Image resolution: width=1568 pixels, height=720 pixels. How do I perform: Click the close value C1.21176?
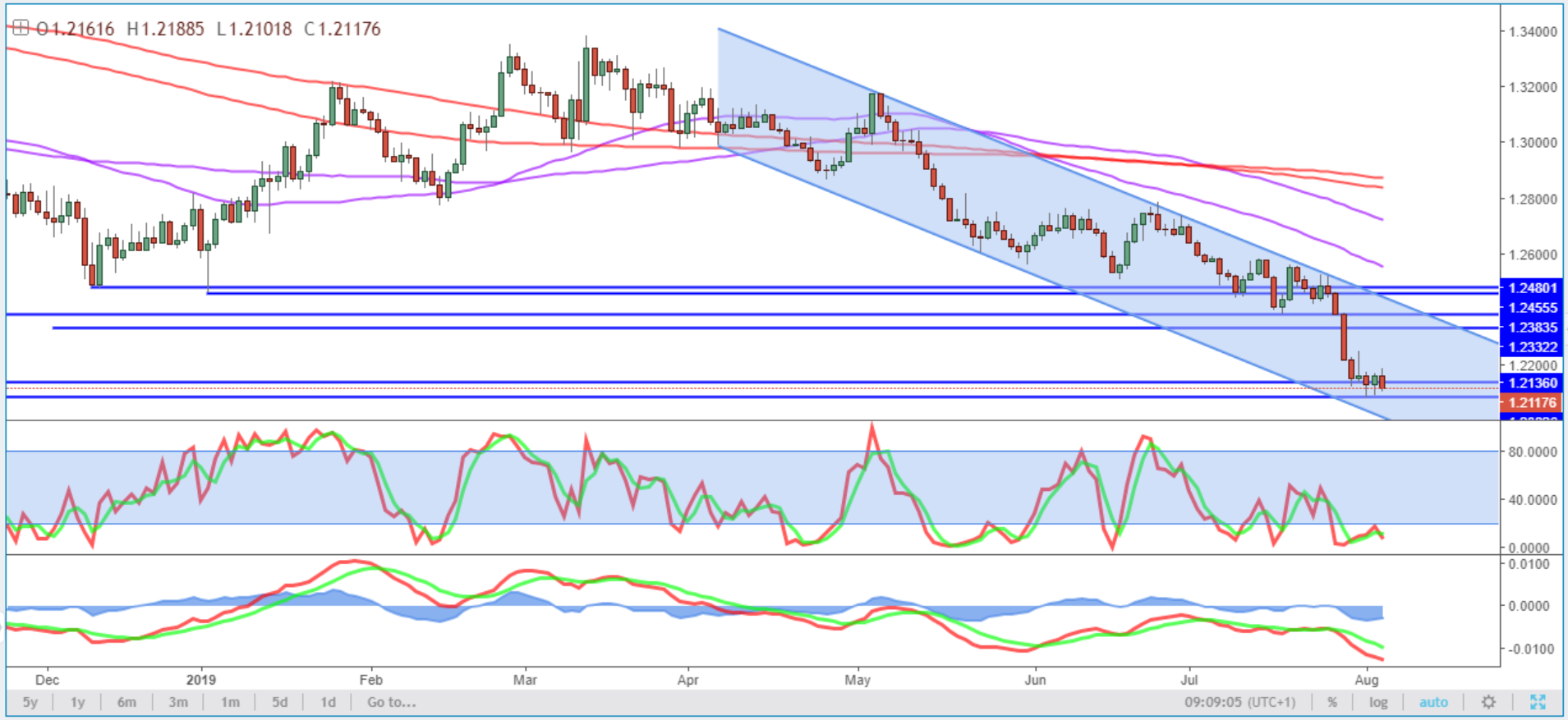343,29
